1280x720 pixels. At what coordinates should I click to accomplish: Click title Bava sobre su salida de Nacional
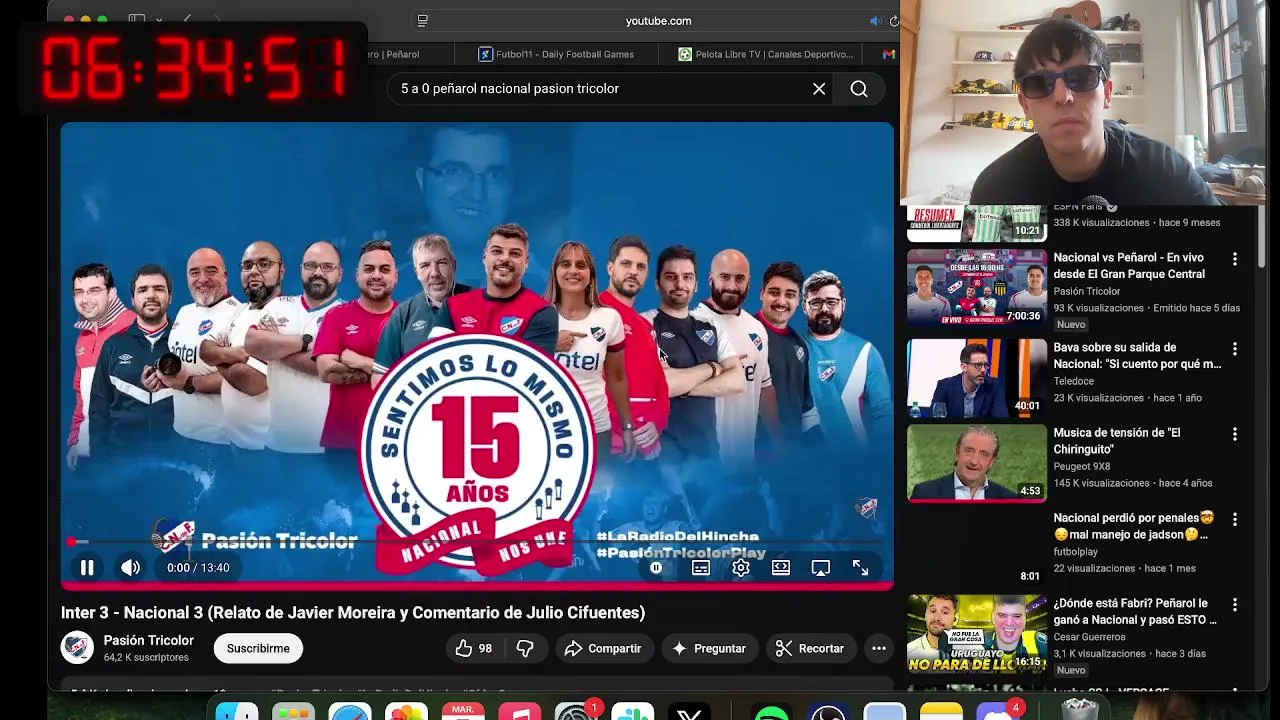pyautogui.click(x=1137, y=355)
